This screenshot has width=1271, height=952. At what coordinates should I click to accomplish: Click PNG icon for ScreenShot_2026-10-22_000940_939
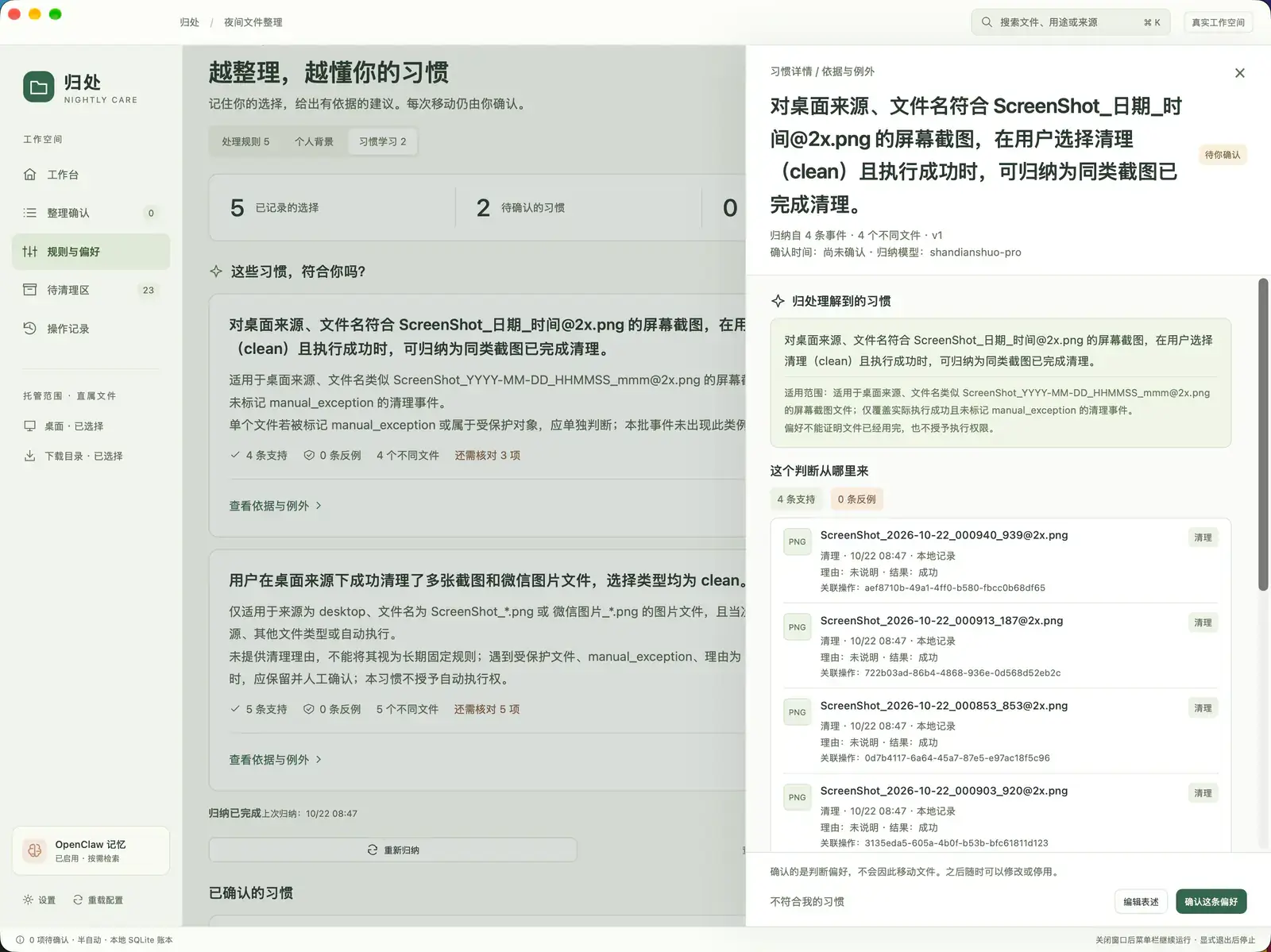(798, 542)
